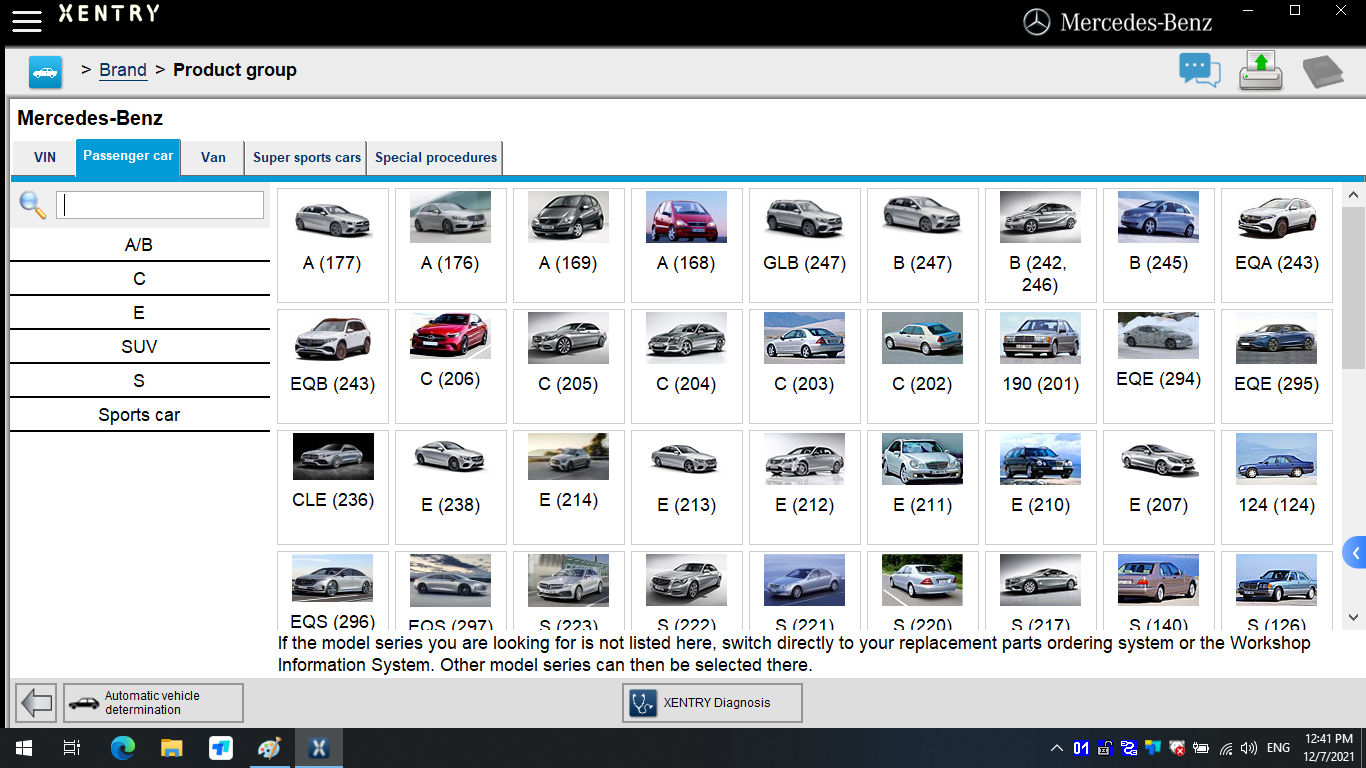The height and width of the screenshot is (768, 1366).
Task: Select the EQE (295) model
Action: 1277,366
